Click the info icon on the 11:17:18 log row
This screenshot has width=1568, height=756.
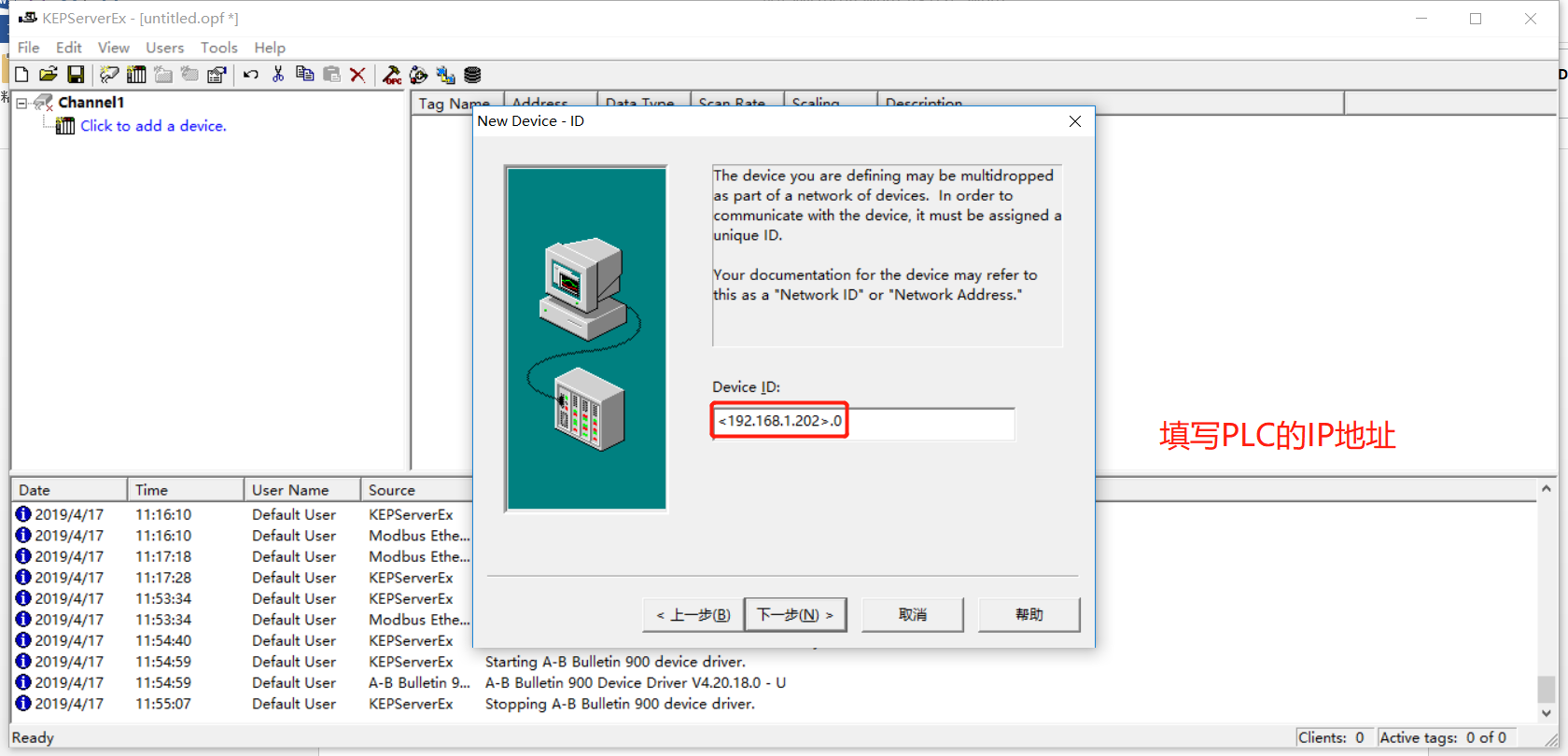coord(23,557)
